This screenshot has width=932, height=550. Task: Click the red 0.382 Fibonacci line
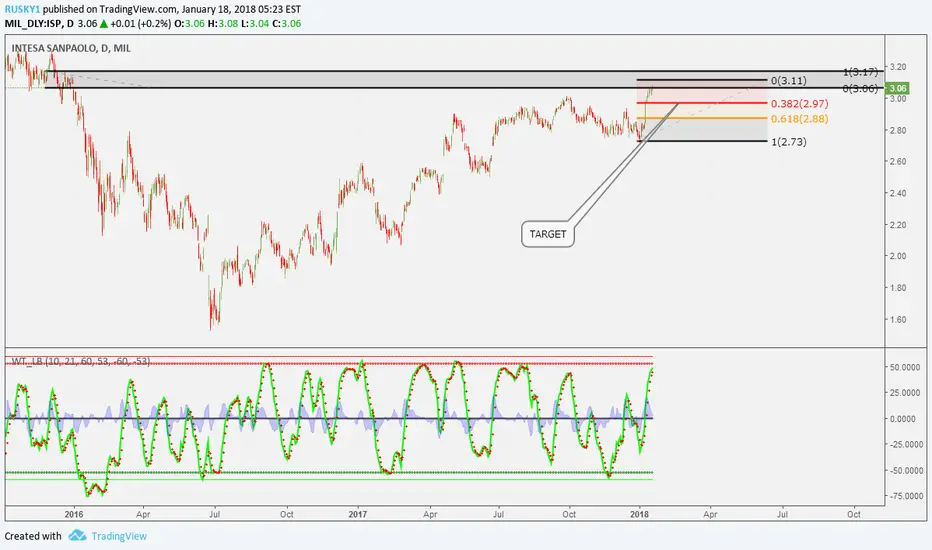(x=702, y=103)
